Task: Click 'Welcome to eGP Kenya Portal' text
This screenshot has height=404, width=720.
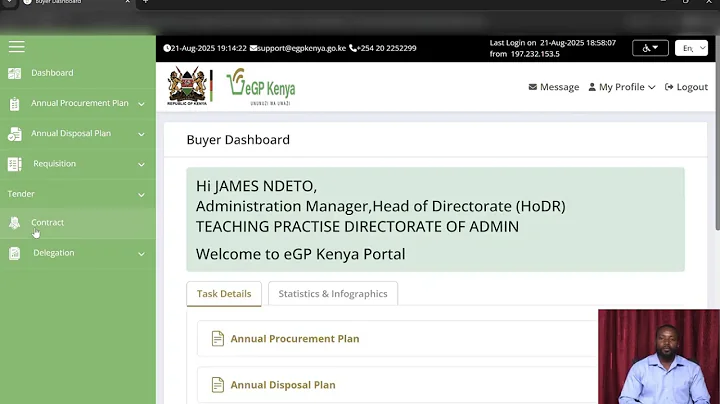Action: [301, 254]
